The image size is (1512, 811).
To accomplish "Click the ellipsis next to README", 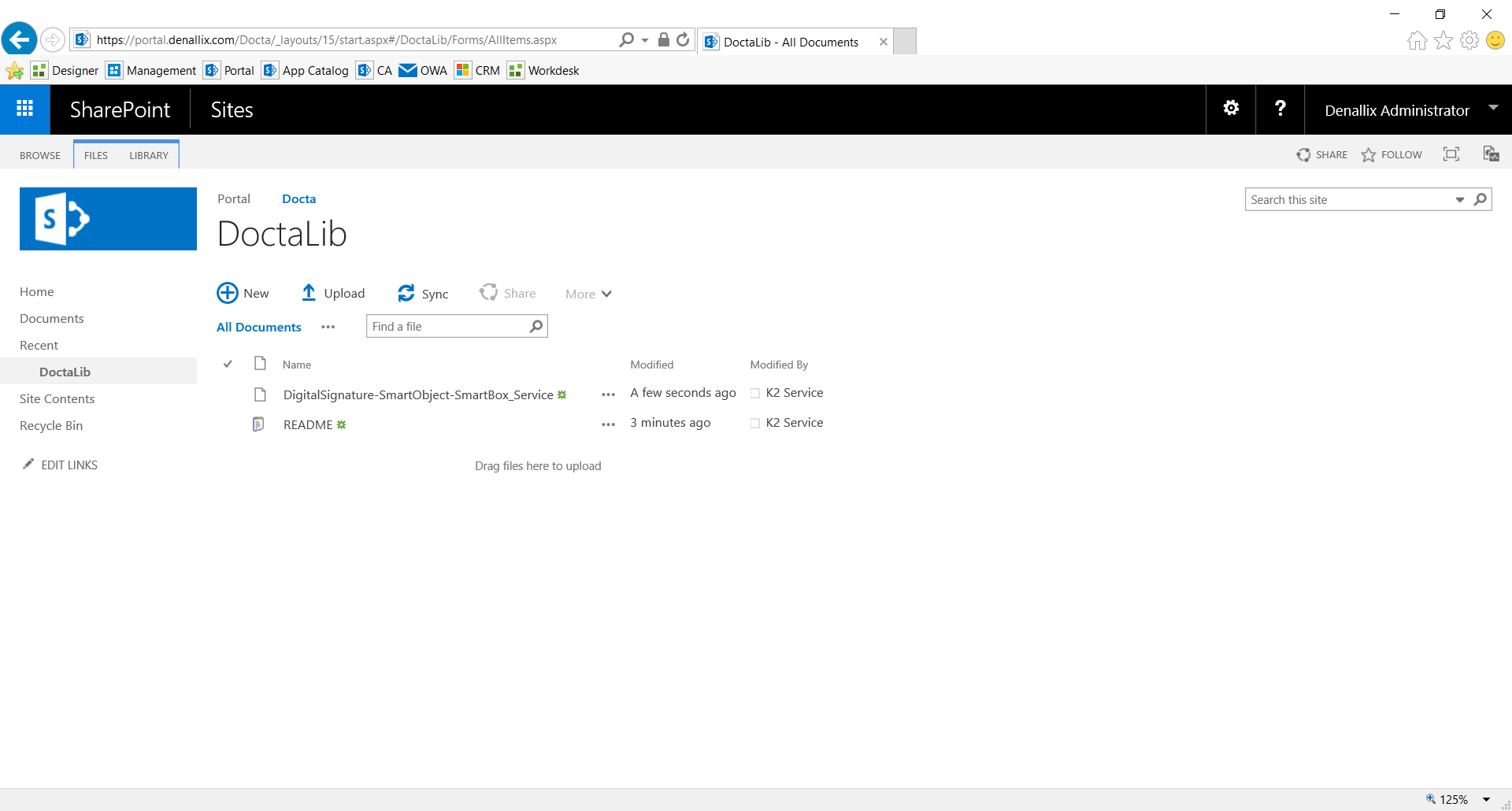I will tap(607, 424).
